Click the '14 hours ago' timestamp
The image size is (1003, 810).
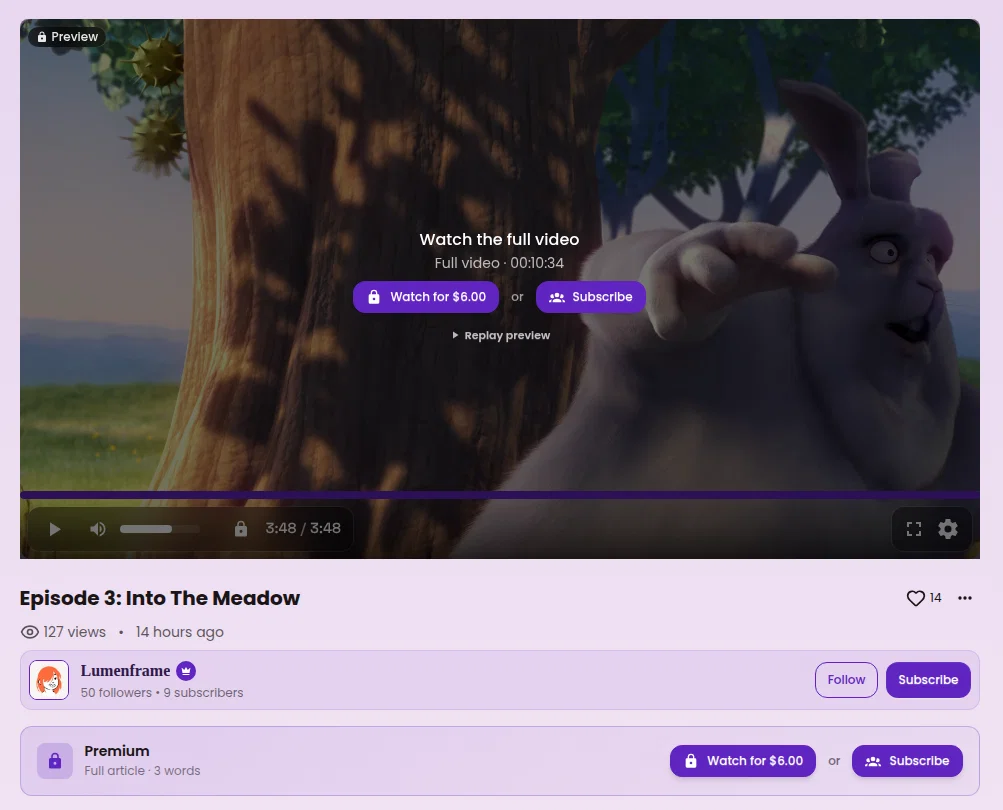(180, 632)
